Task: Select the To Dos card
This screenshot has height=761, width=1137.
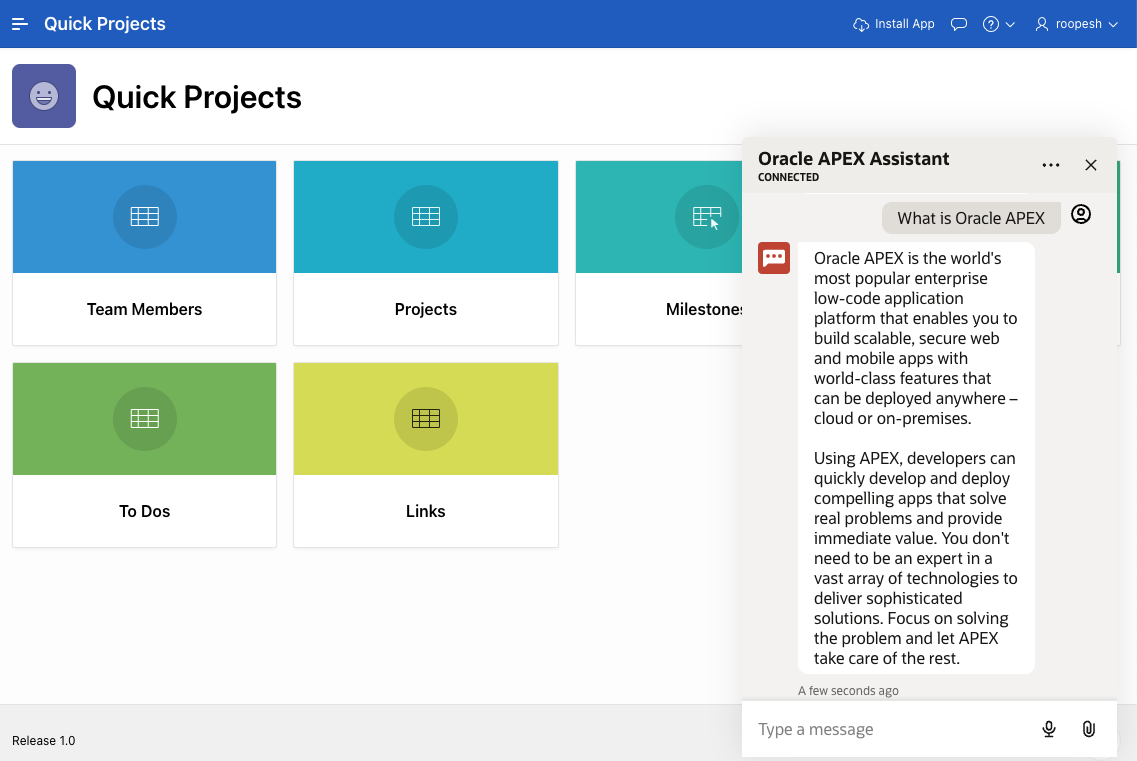Action: (144, 455)
